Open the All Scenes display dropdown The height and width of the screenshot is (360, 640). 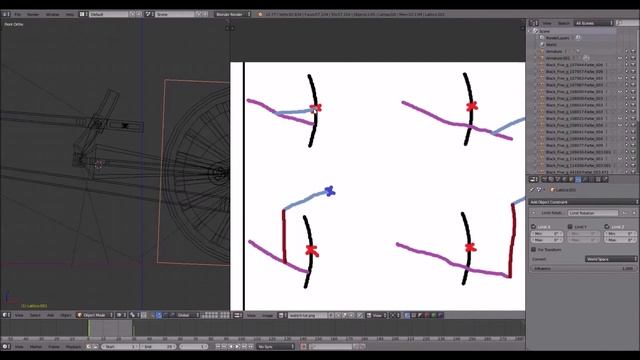click(x=594, y=23)
